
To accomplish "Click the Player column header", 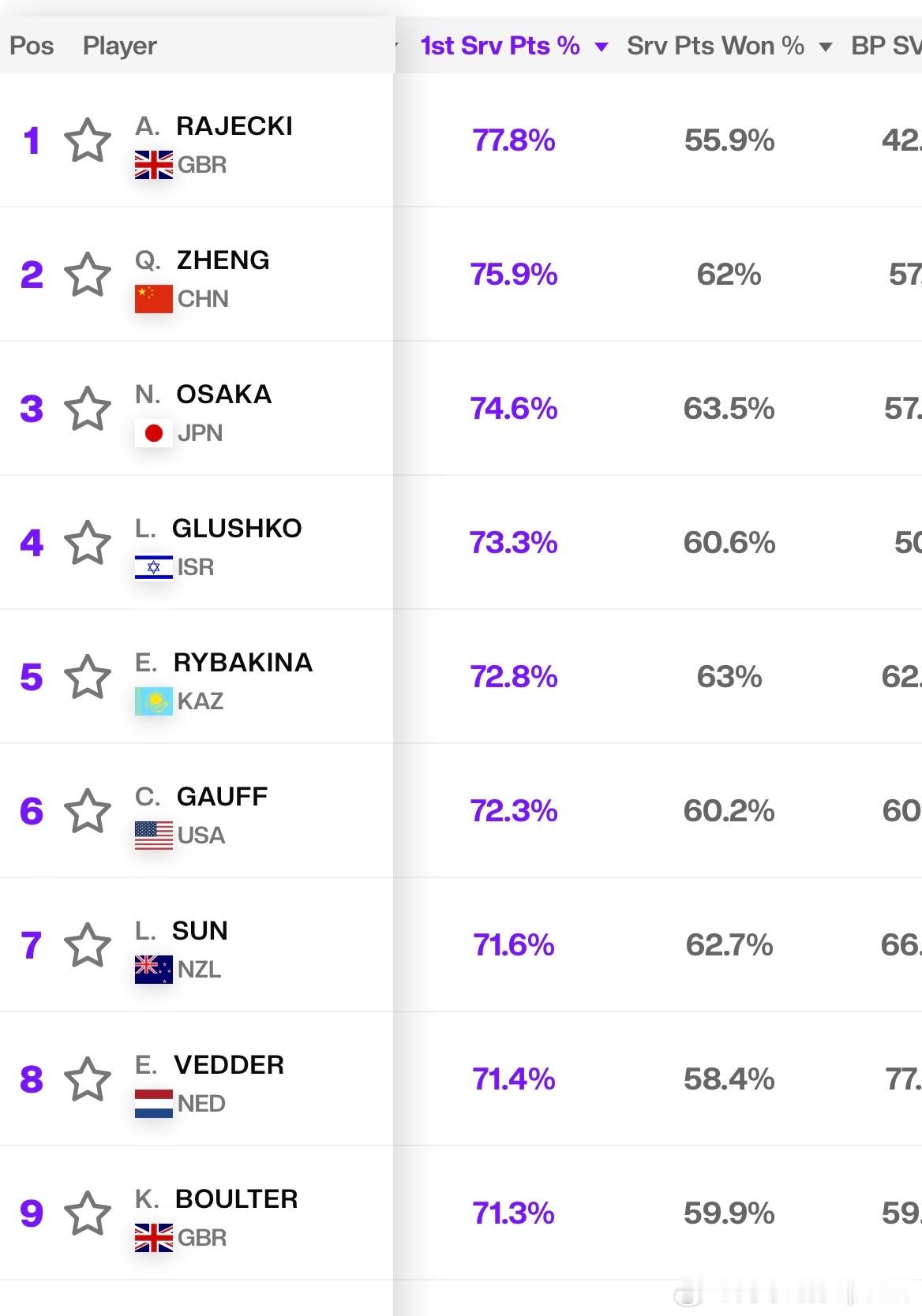I will 120,46.
